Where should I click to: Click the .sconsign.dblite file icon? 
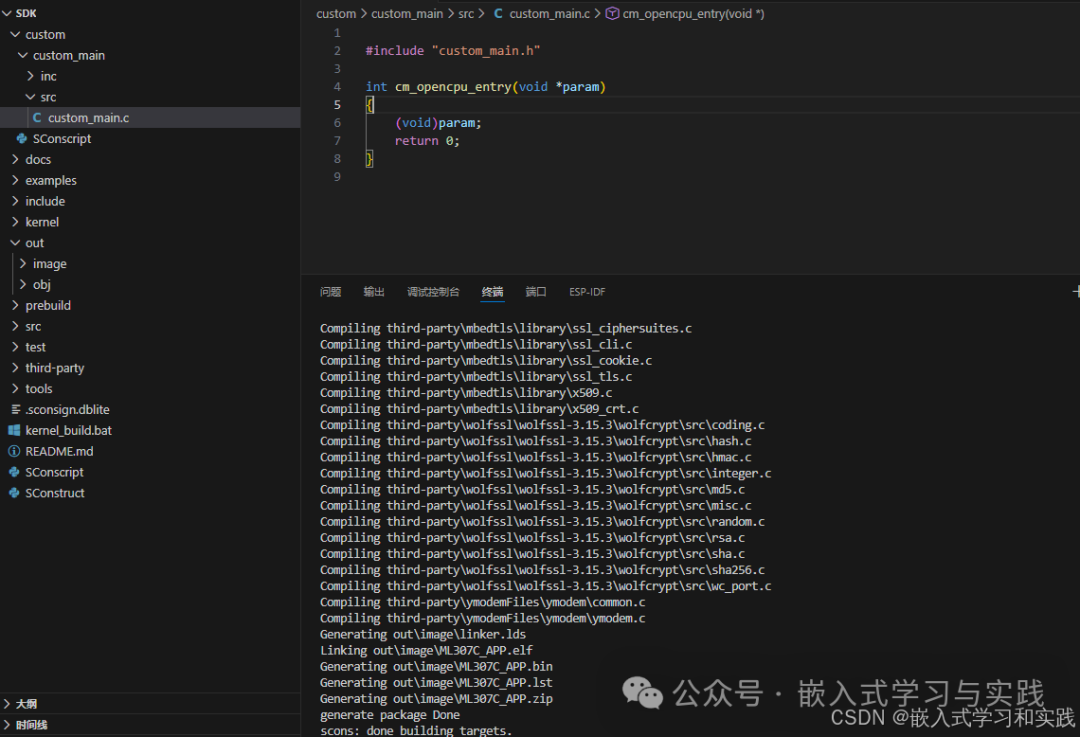click(x=15, y=410)
